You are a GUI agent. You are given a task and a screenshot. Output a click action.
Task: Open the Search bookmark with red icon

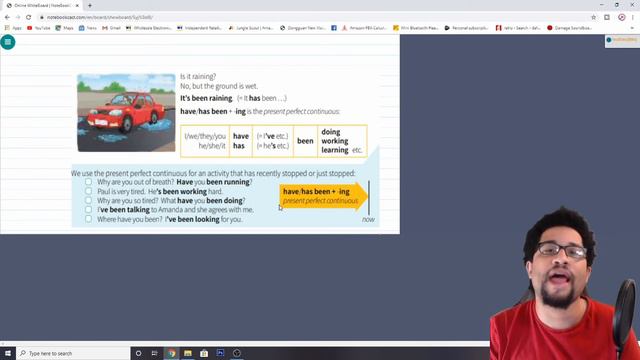point(518,28)
